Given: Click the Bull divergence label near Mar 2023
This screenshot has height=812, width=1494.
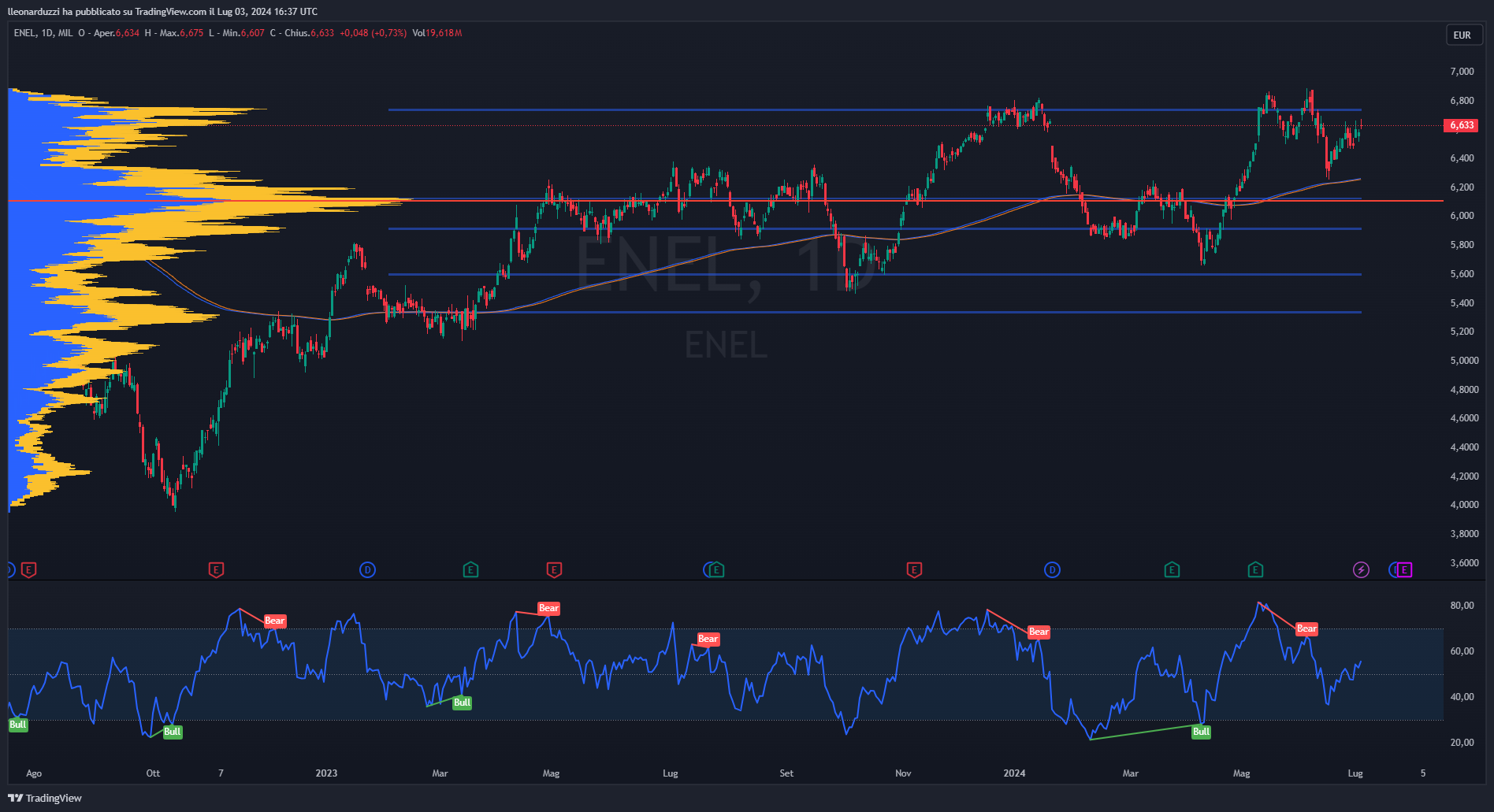Looking at the screenshot, I should click(x=462, y=703).
